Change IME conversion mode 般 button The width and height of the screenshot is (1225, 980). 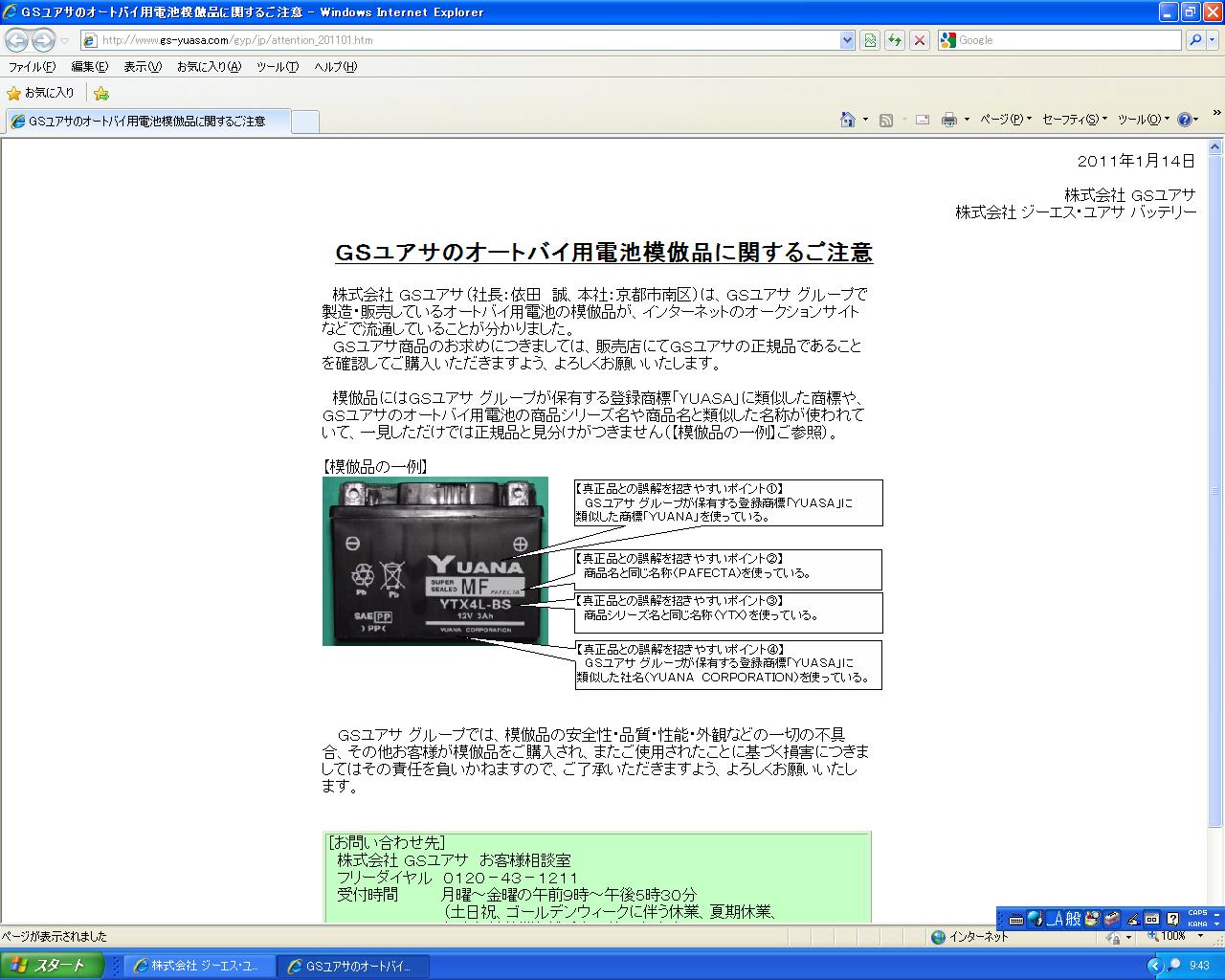pos(1074,920)
